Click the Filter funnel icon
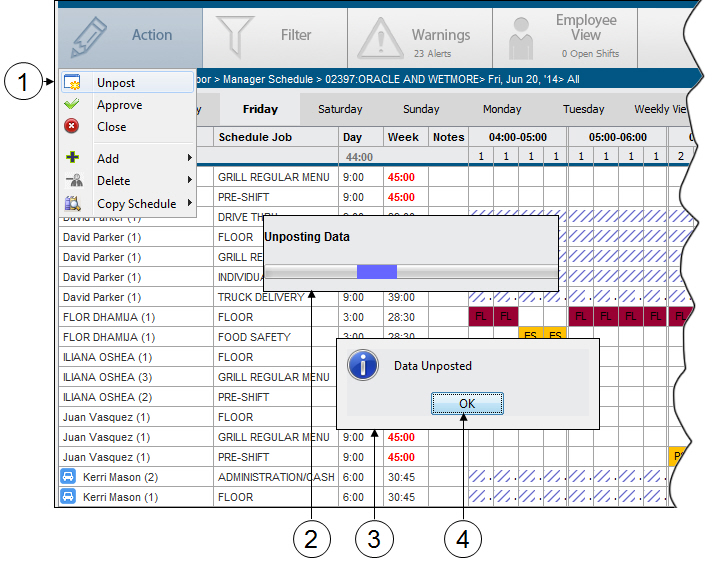Viewport: 714px width, 569px height. coord(235,37)
